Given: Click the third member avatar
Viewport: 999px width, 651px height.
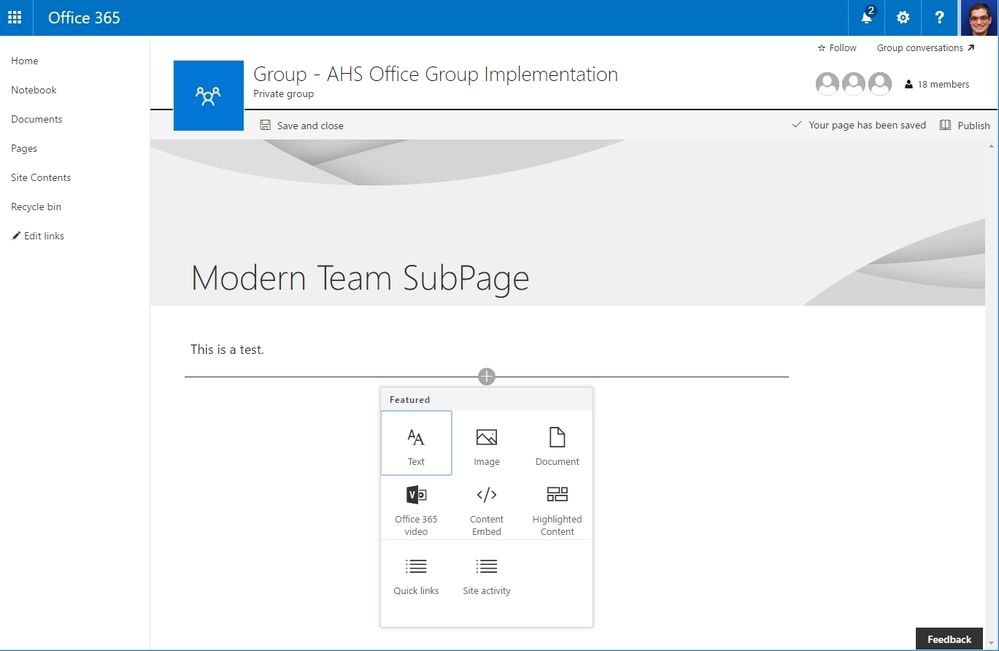Looking at the screenshot, I should pyautogui.click(x=880, y=83).
